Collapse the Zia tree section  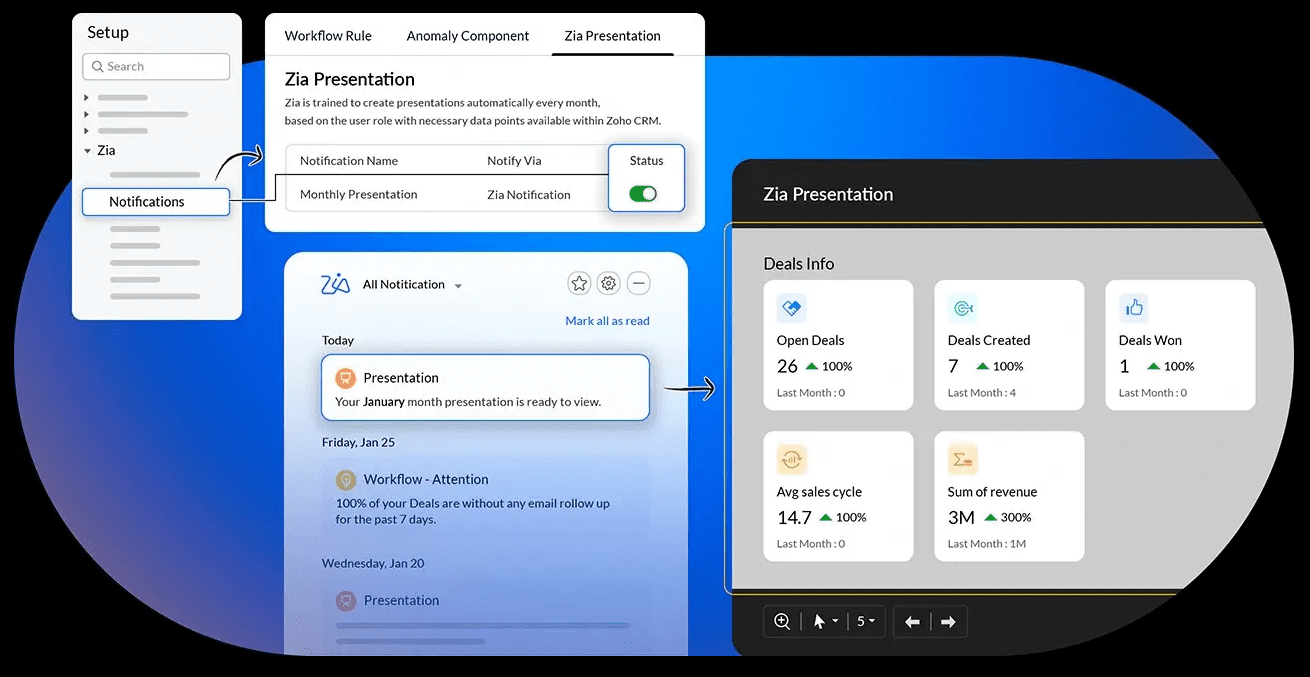(x=87, y=151)
